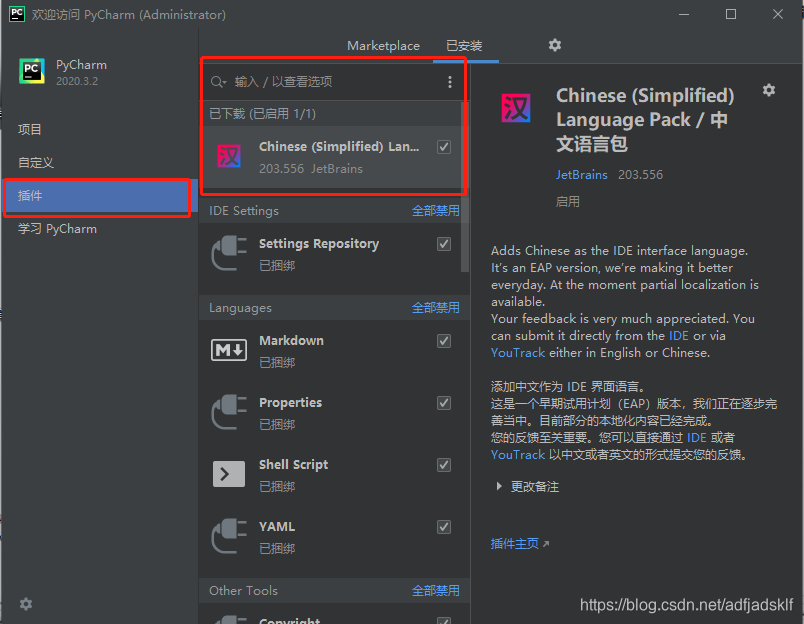Click the Shell Script plugin icon
This screenshot has height=624, width=804.
click(229, 474)
